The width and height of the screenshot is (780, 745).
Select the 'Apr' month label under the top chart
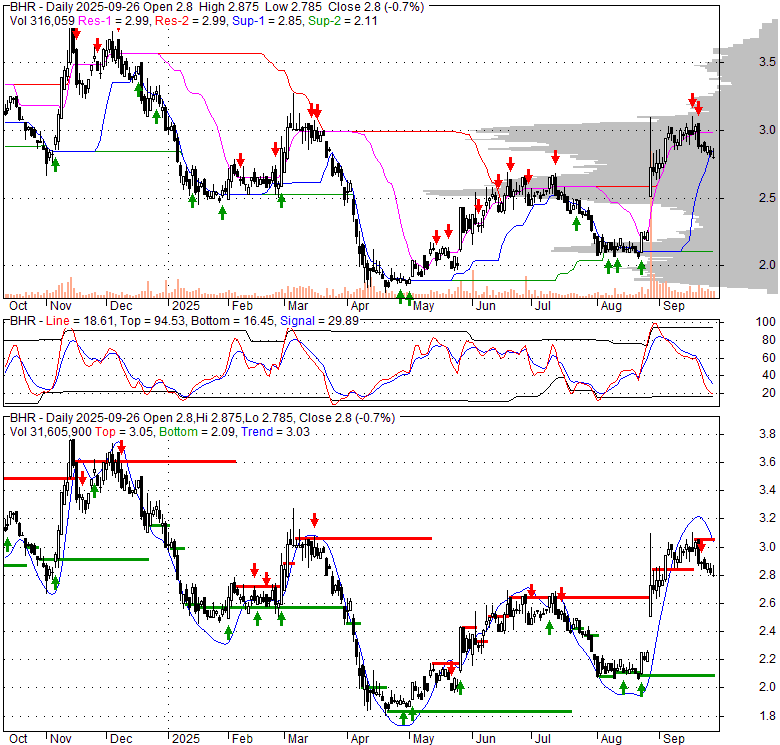(360, 305)
